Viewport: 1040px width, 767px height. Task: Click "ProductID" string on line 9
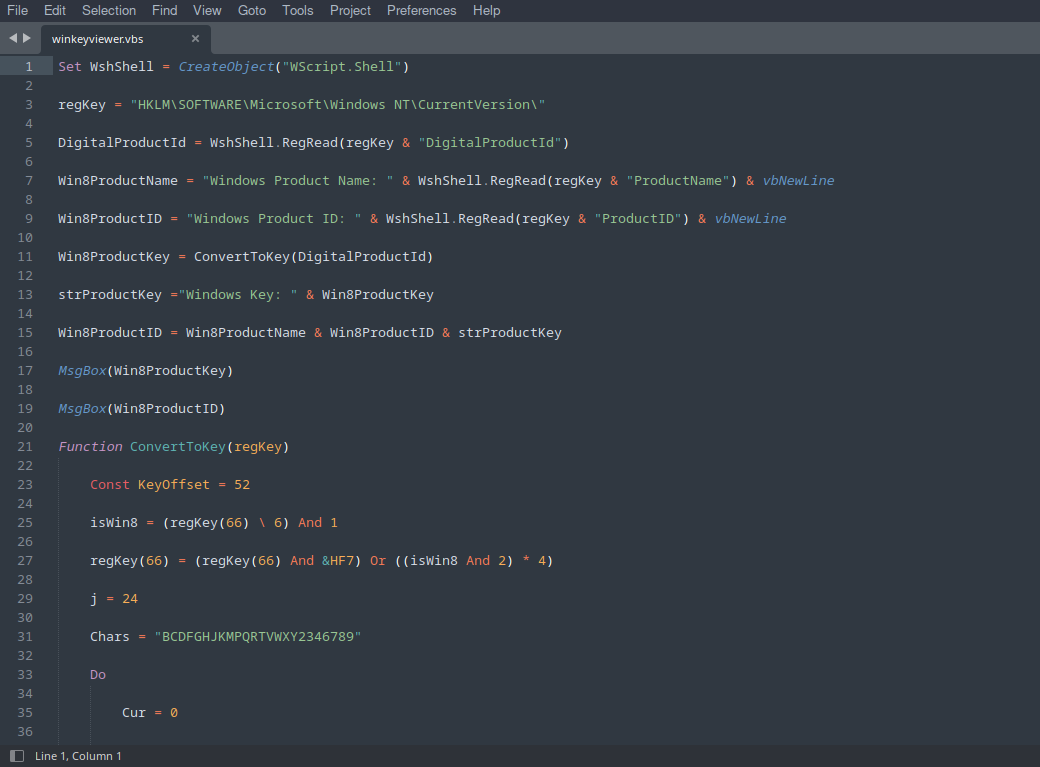tap(638, 218)
